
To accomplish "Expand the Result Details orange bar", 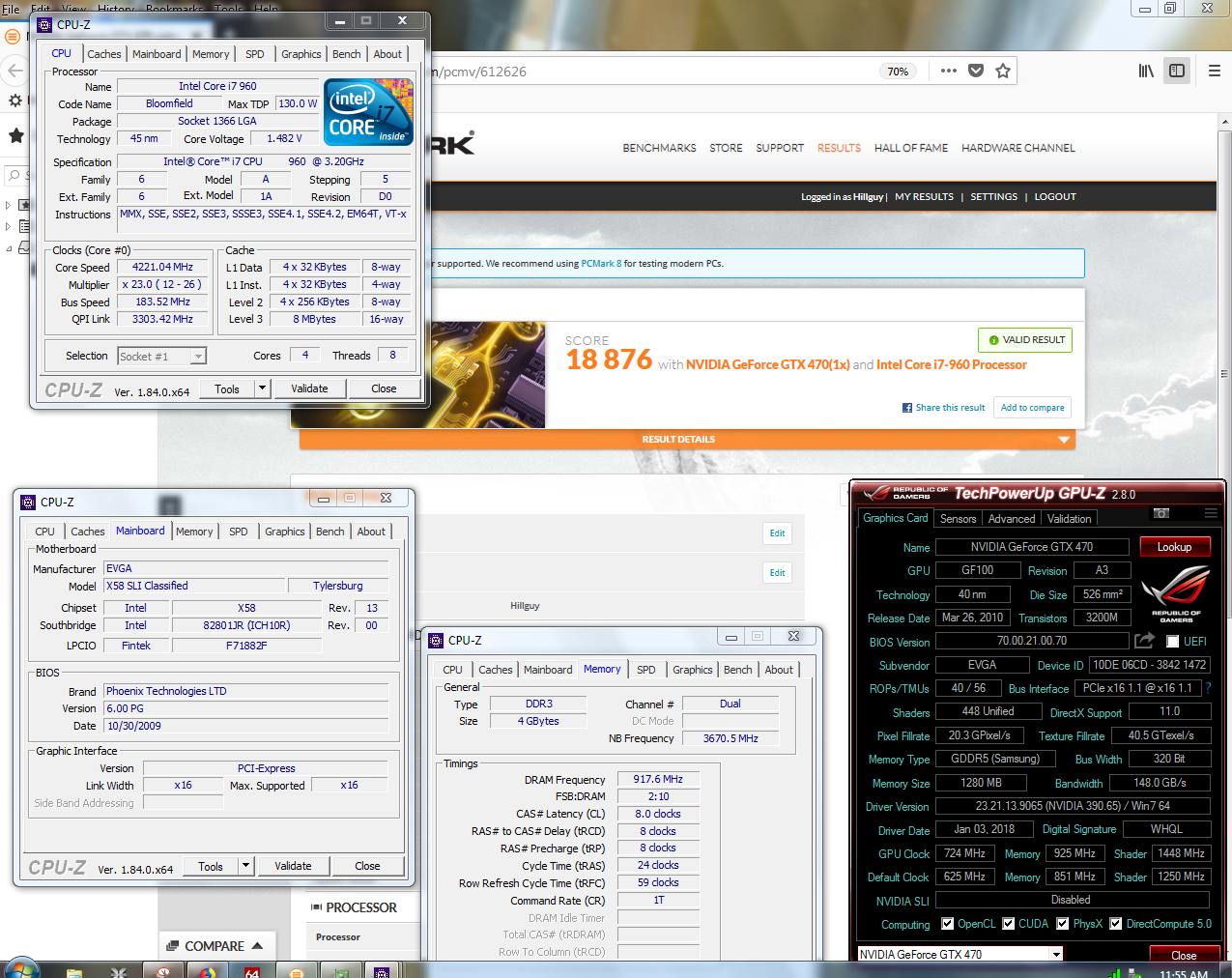I will tap(687, 440).
